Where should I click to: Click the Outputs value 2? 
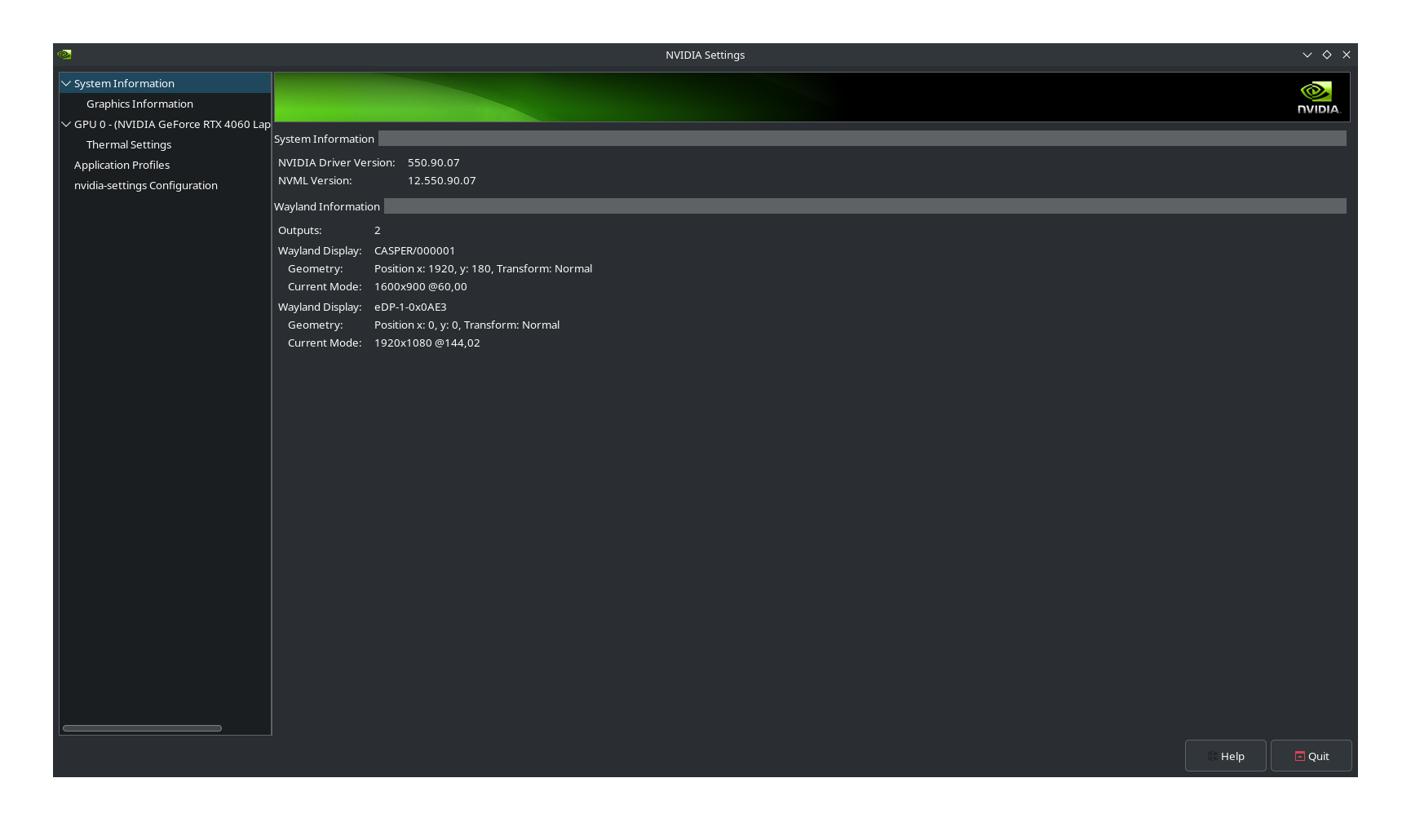[378, 230]
